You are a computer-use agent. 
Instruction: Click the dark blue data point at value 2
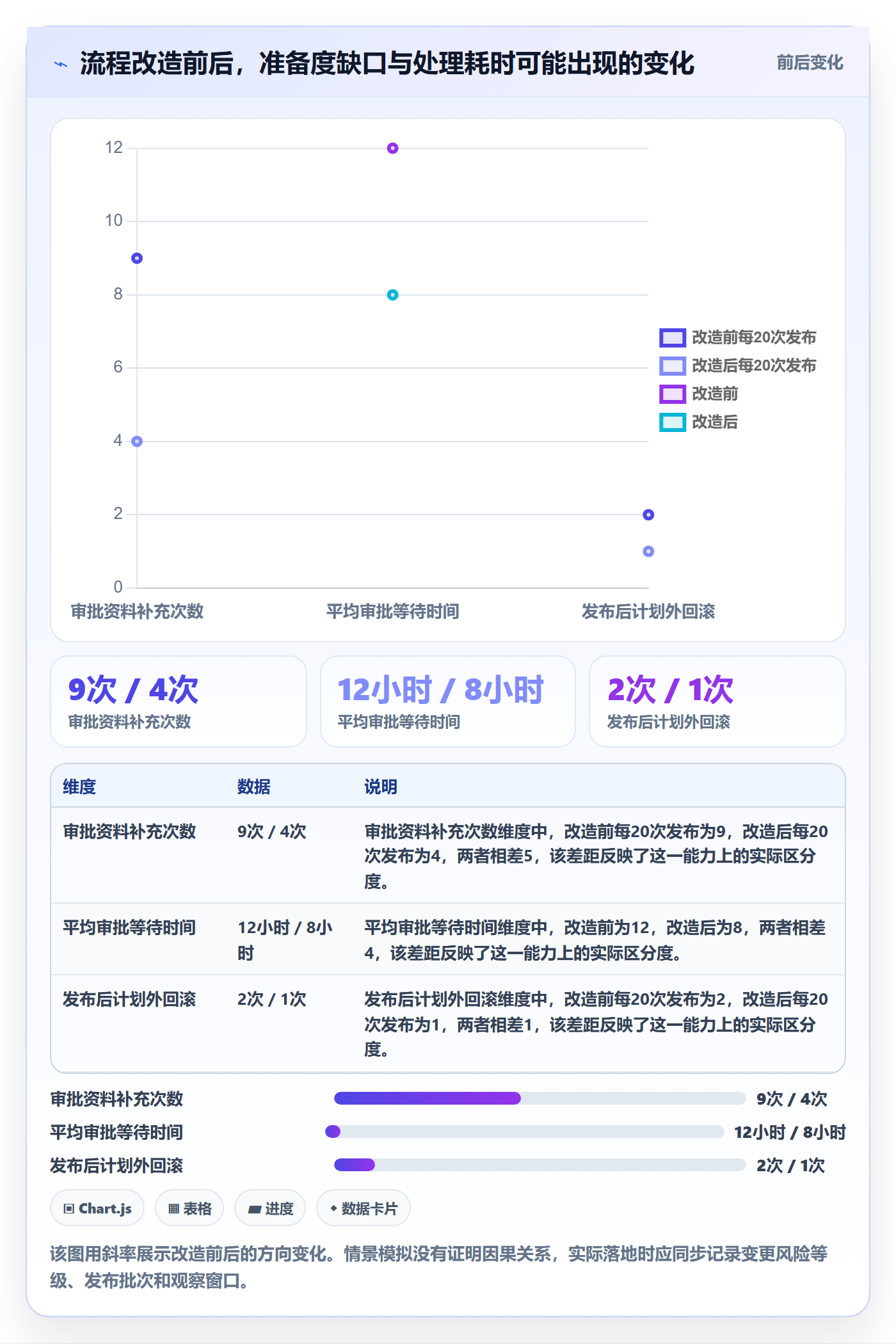tap(648, 515)
